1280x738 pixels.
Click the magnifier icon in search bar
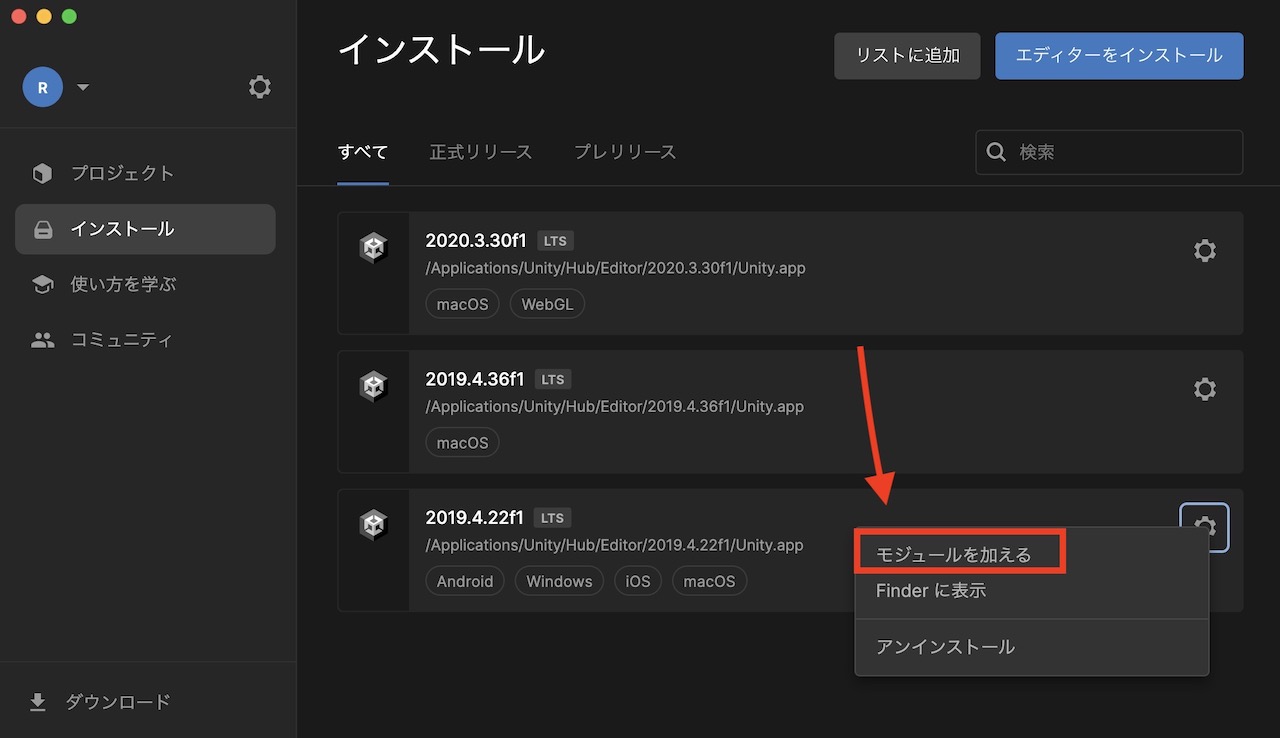pyautogui.click(x=996, y=152)
